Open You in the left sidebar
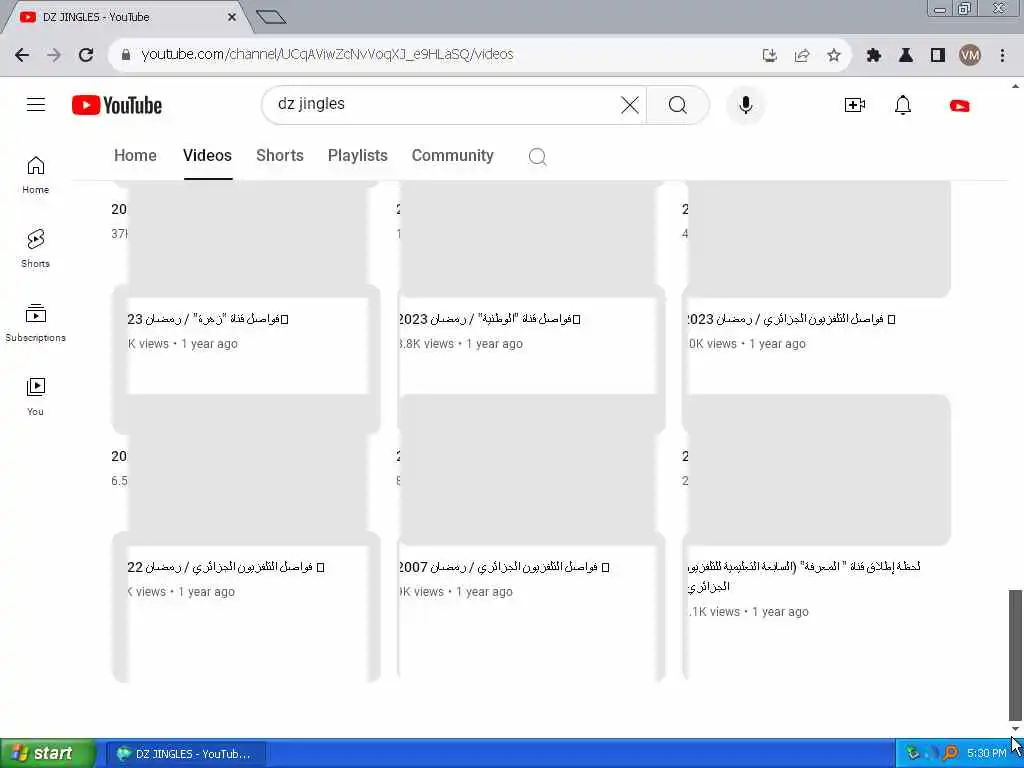Image resolution: width=1024 pixels, height=768 pixels. [x=35, y=396]
